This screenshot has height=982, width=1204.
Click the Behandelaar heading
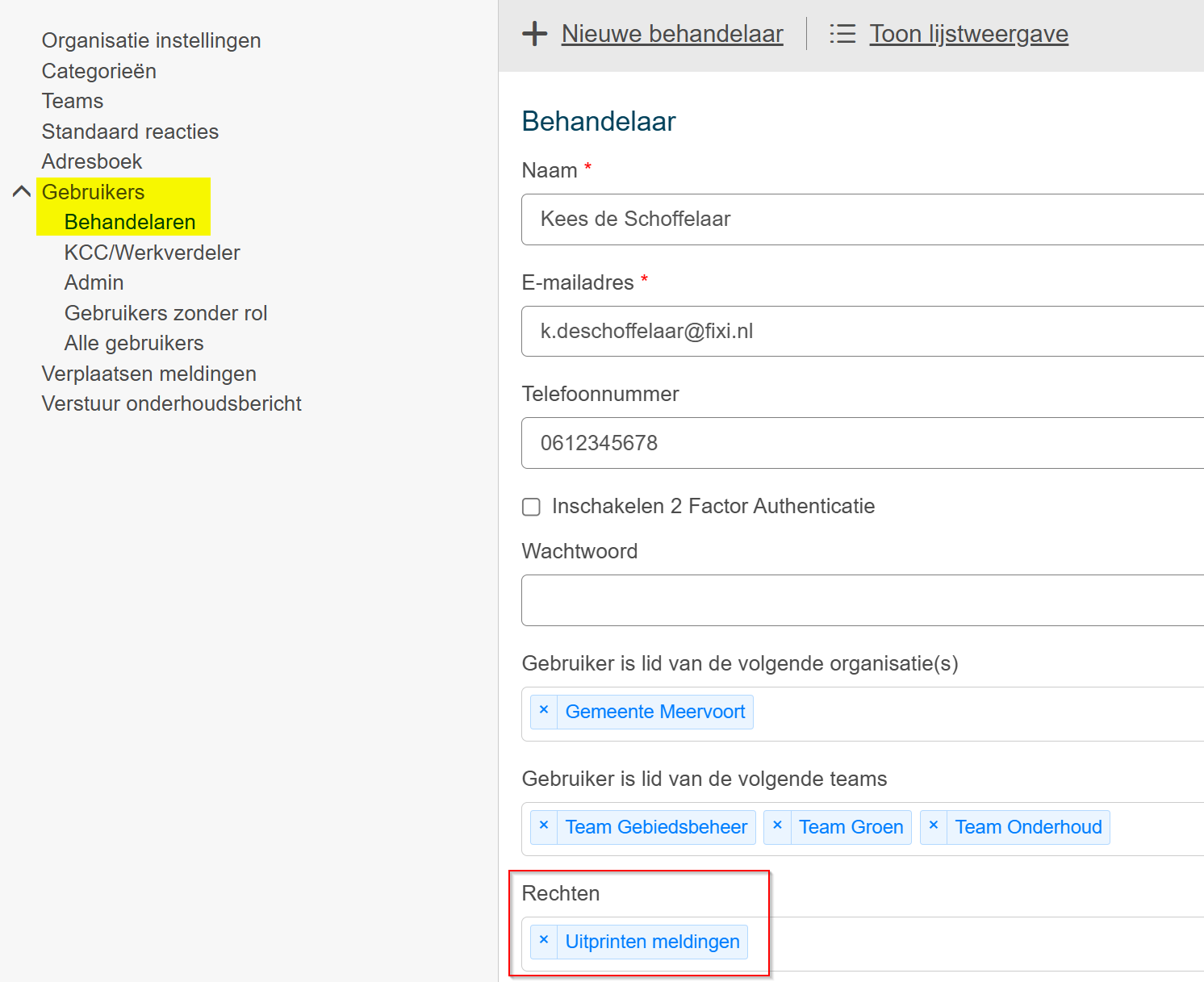click(599, 121)
